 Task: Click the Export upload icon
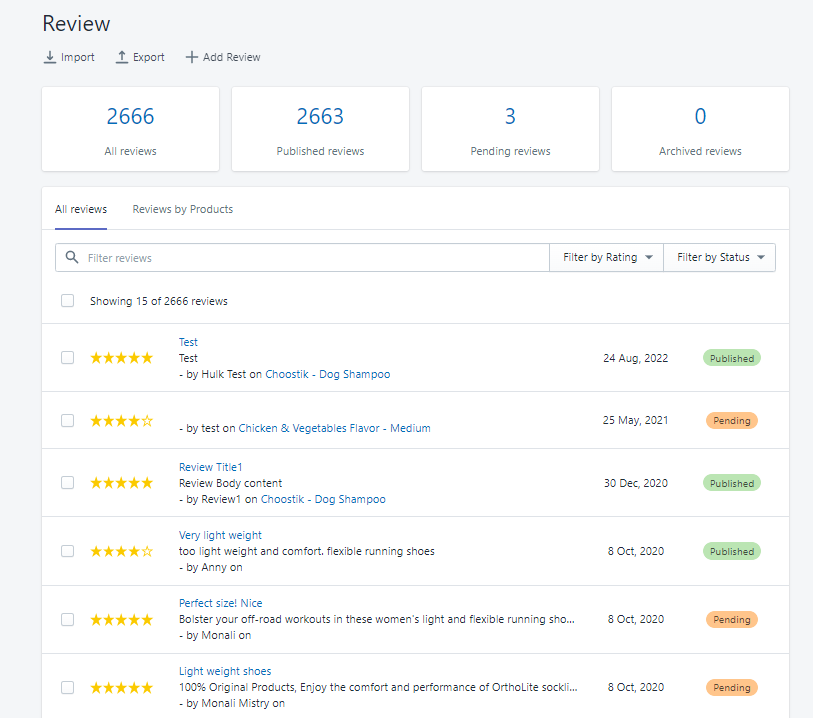[x=122, y=57]
